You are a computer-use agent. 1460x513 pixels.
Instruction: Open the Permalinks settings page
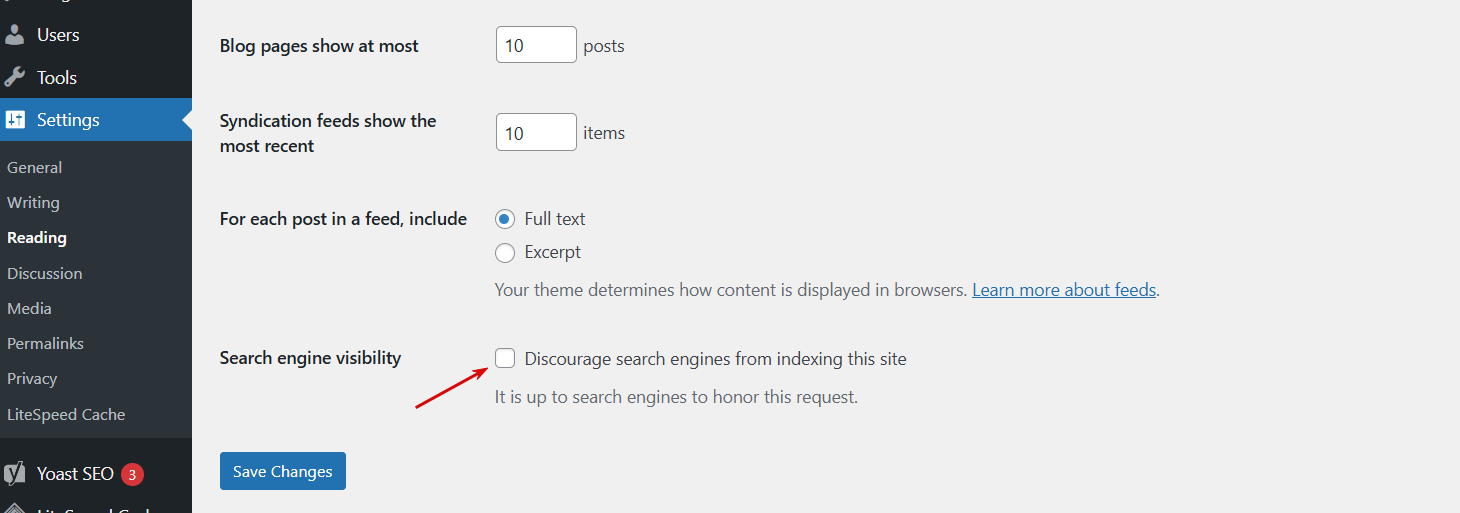(x=46, y=343)
